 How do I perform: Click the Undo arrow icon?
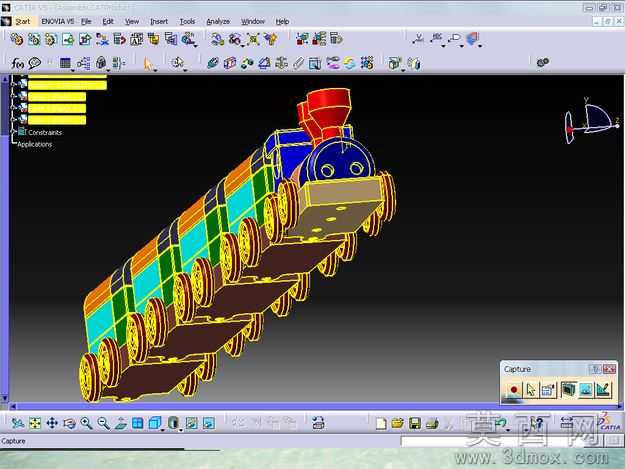coord(501,422)
